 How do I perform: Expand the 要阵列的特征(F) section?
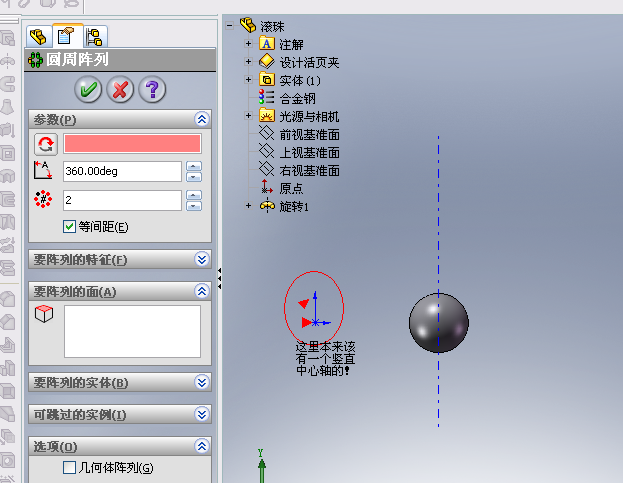pyautogui.click(x=202, y=259)
